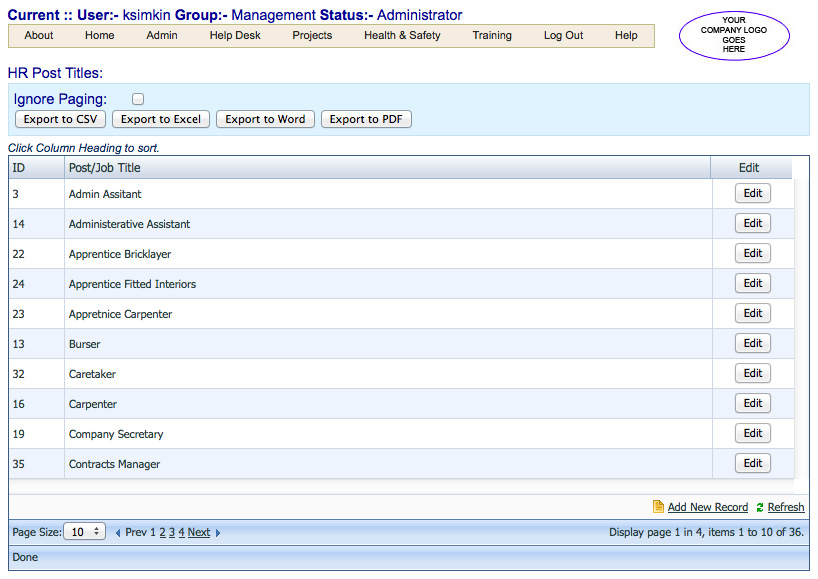
Task: Go to page 3 of results
Action: pyautogui.click(x=172, y=533)
